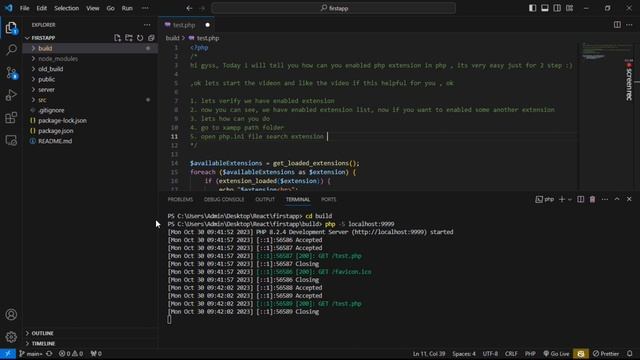Viewport: 640px width, 360px height.
Task: Close the terminal panel
Action: 629,199
